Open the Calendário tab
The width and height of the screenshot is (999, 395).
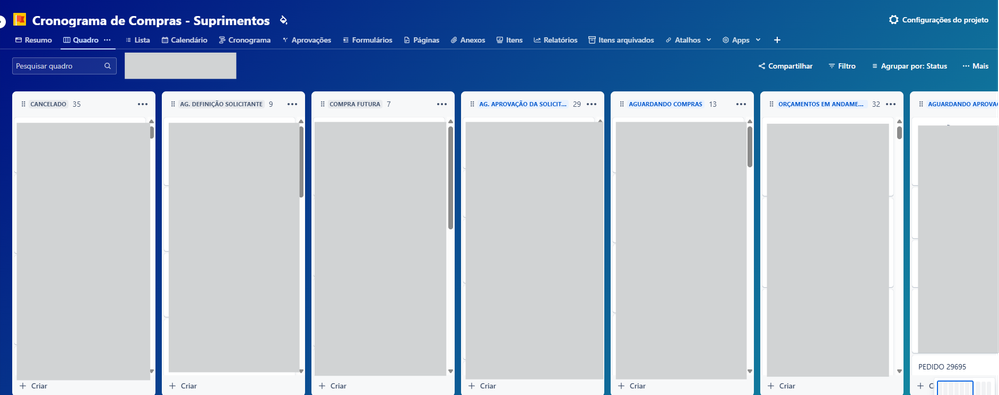pos(184,40)
